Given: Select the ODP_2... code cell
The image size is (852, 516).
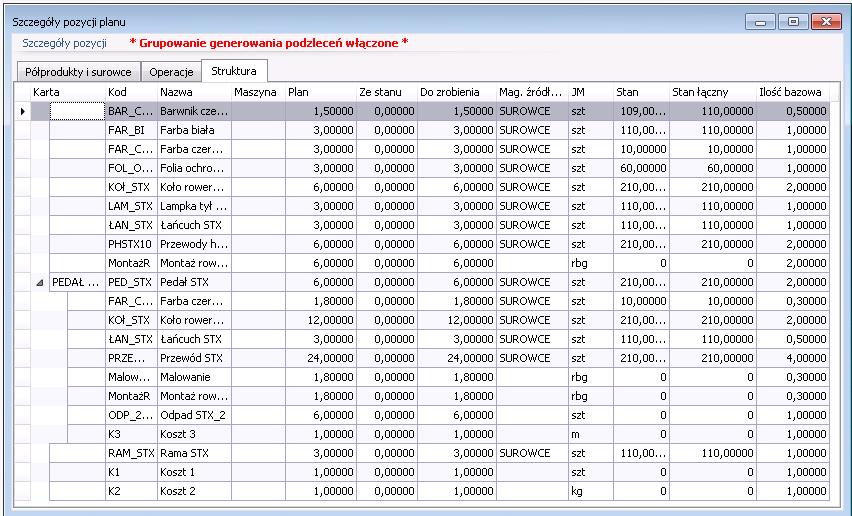Looking at the screenshot, I should (x=131, y=416).
